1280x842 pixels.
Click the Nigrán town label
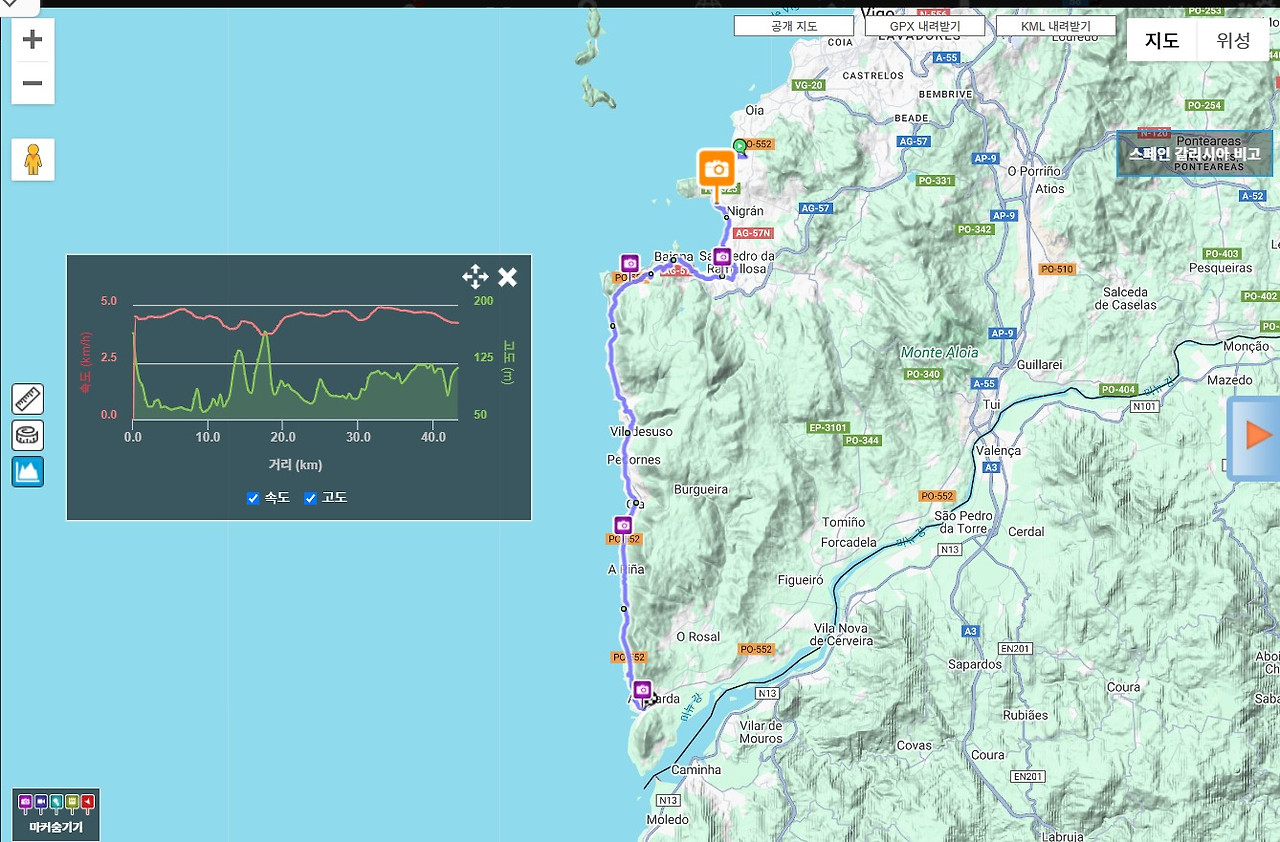(x=745, y=211)
